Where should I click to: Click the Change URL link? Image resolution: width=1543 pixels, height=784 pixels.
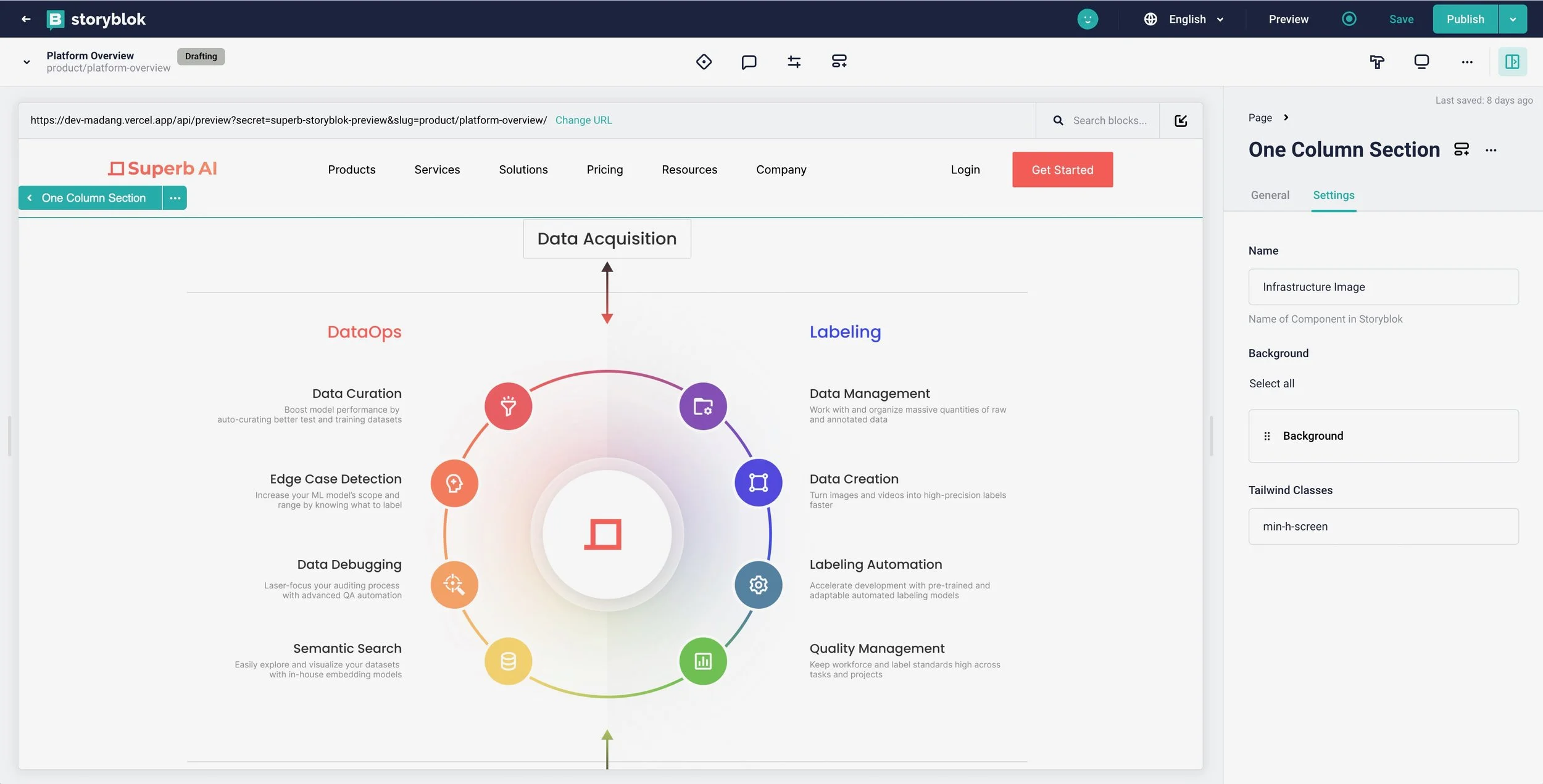[x=583, y=120]
